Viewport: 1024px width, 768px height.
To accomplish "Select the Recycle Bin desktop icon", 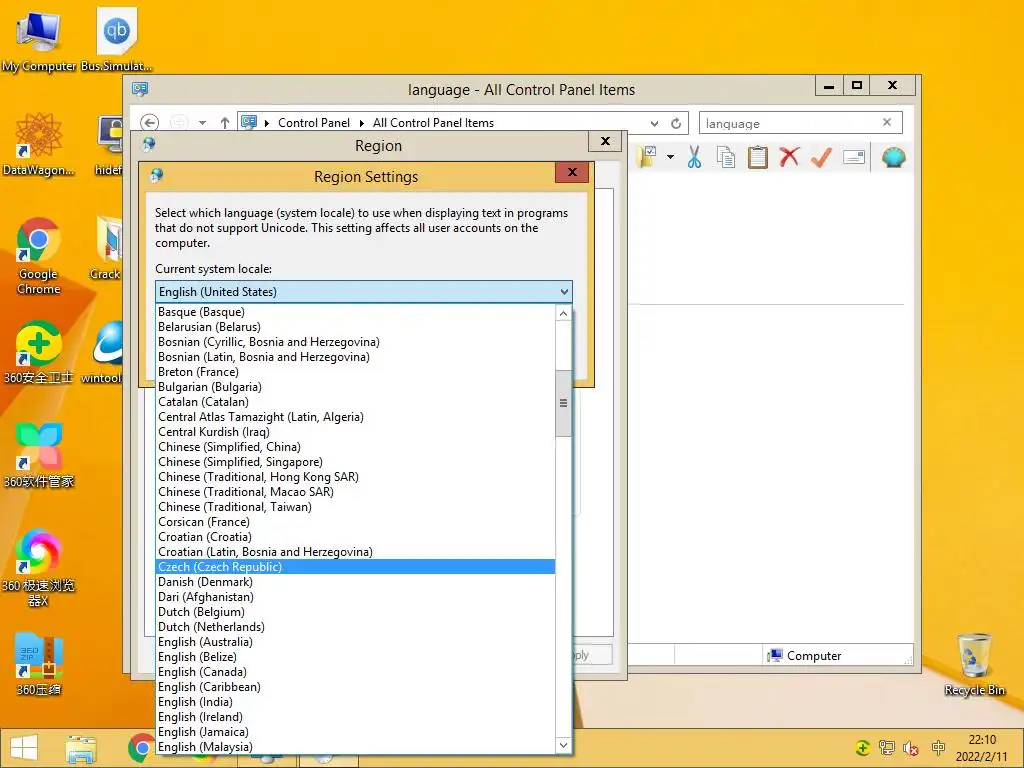I will pyautogui.click(x=974, y=664).
